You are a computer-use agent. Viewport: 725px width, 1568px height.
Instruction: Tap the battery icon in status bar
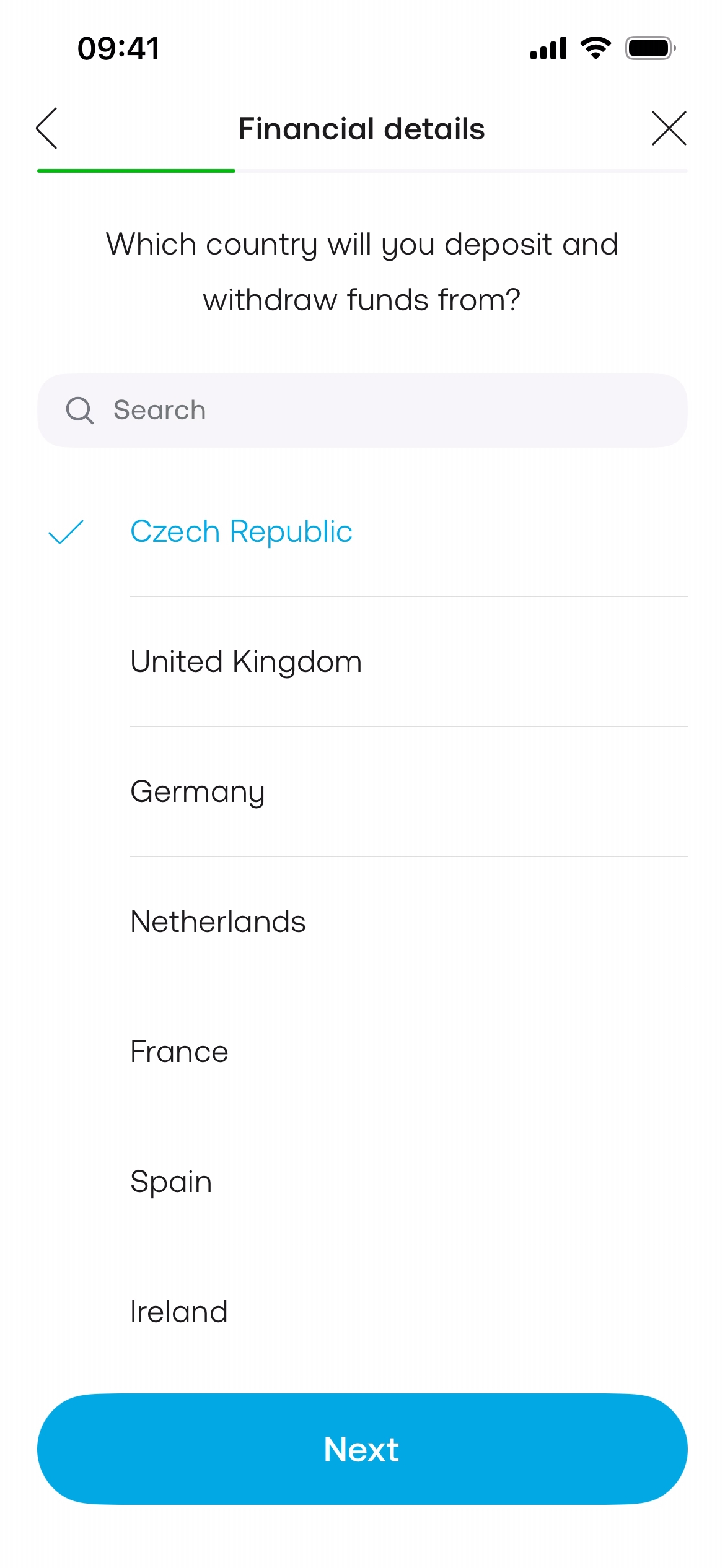649,48
